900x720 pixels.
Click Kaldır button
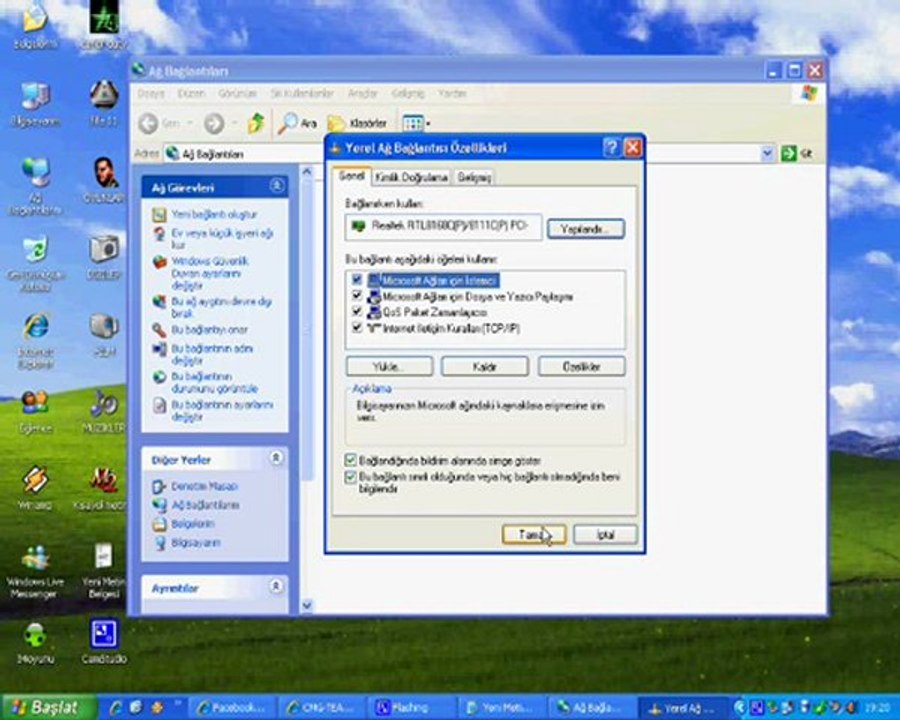click(484, 366)
